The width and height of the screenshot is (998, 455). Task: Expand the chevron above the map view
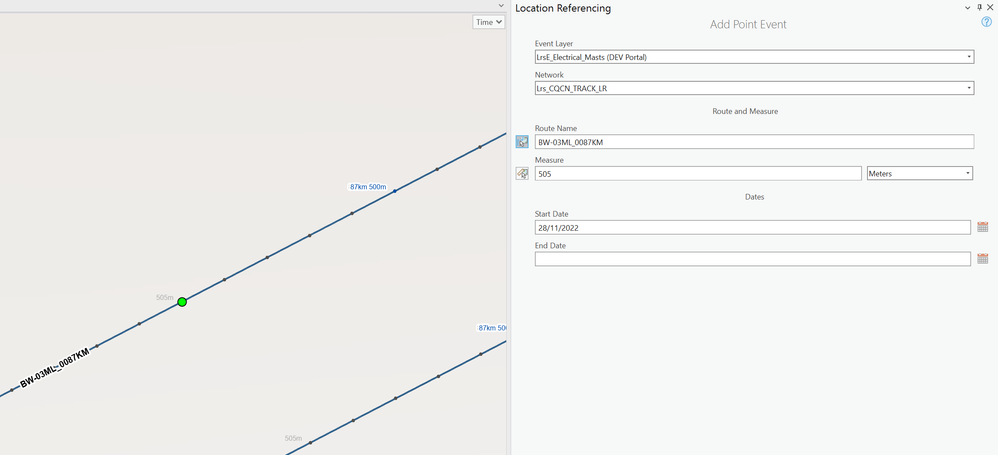(x=501, y=6)
